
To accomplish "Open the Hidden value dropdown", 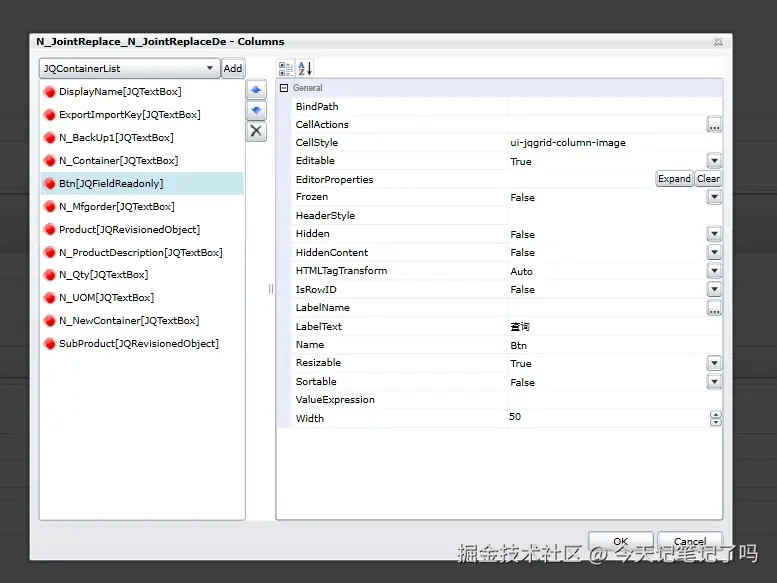I will coord(714,233).
